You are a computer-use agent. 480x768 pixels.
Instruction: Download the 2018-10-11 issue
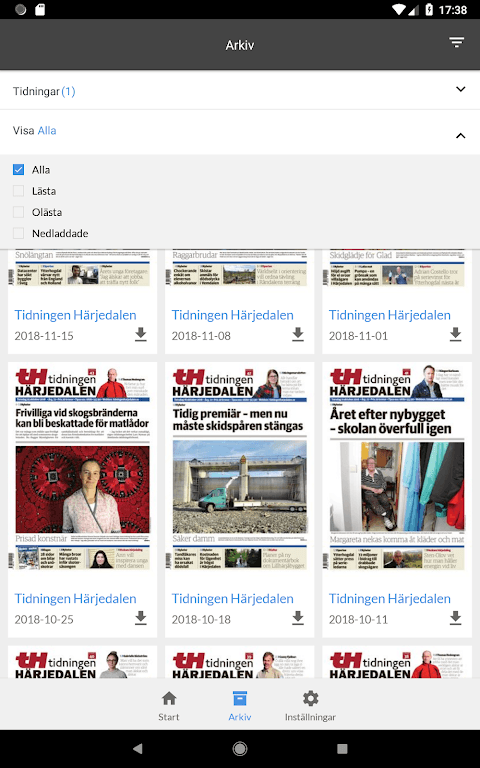click(455, 618)
